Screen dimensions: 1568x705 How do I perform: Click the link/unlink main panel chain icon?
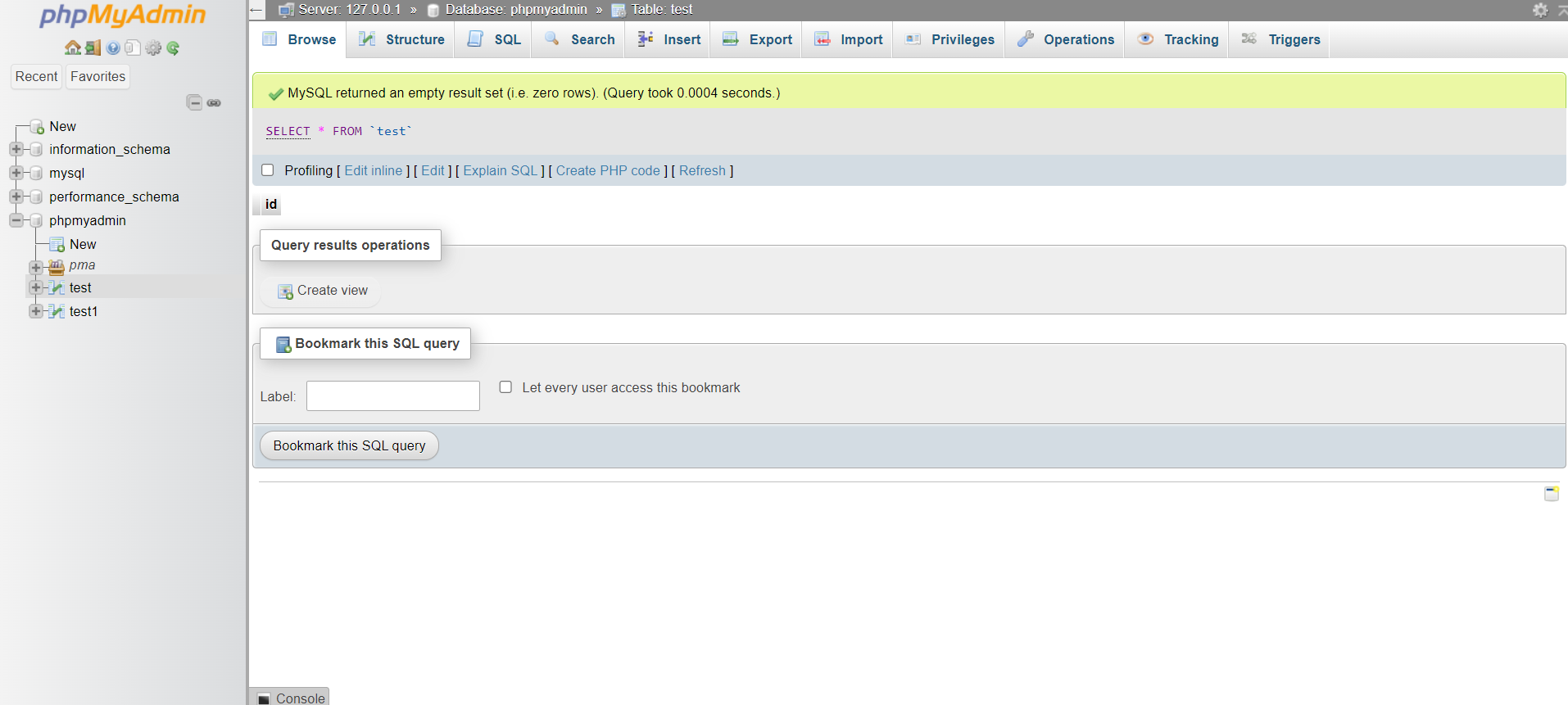[x=214, y=102]
